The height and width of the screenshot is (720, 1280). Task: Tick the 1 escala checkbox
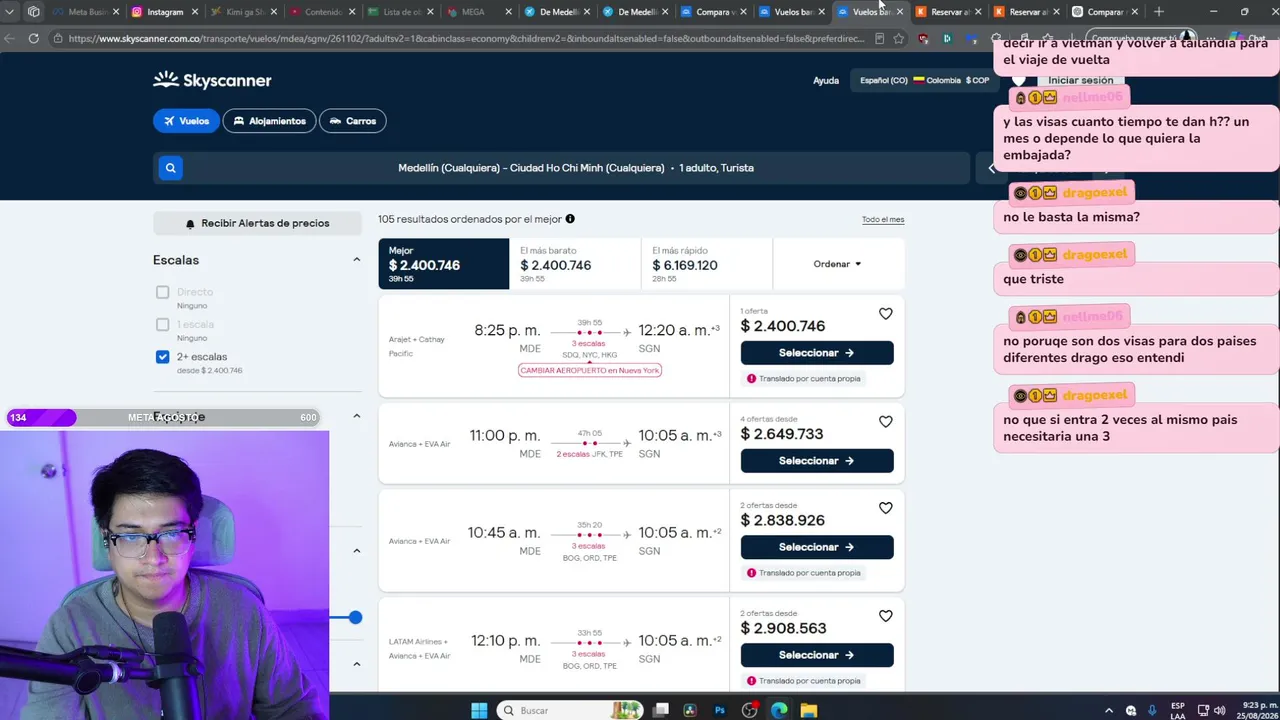162,324
